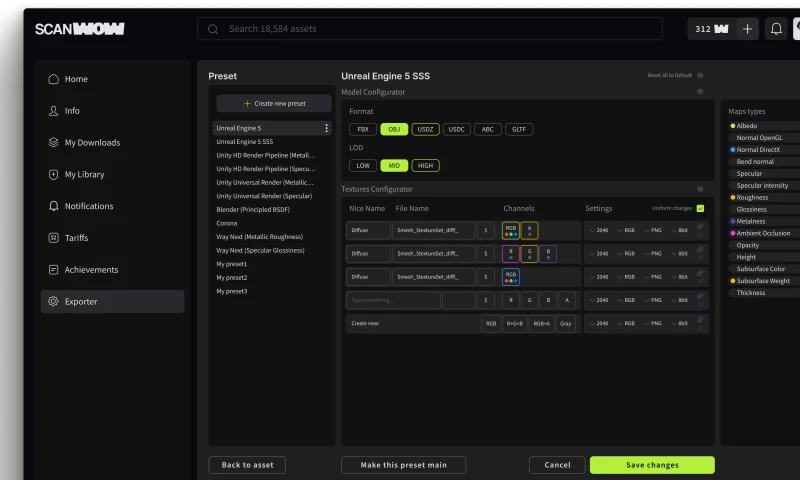Screen dimensions: 800x480
Task: Toggle the HIGH level of detail
Action: point(425,166)
